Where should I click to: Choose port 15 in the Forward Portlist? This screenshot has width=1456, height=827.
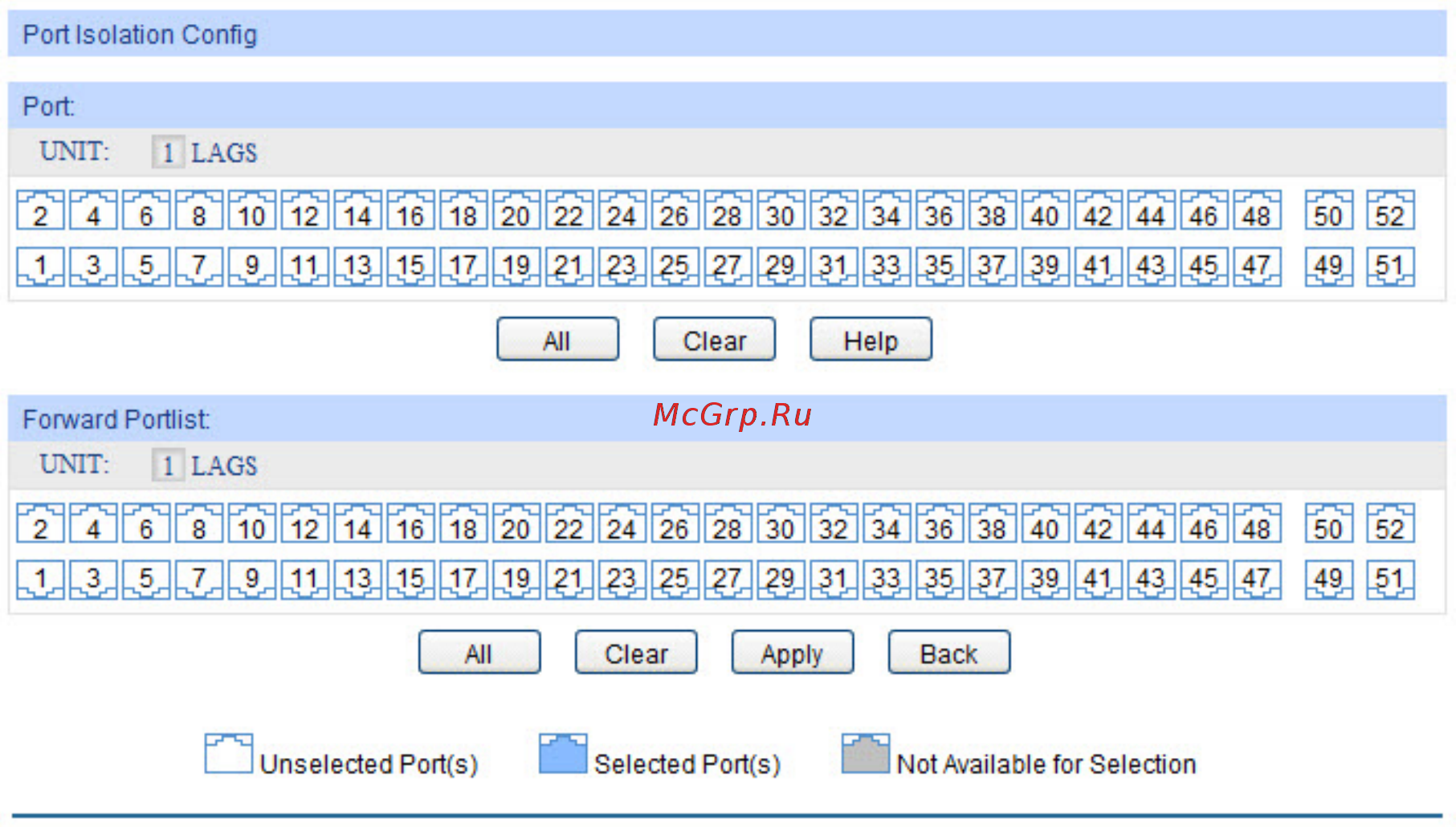(x=411, y=580)
